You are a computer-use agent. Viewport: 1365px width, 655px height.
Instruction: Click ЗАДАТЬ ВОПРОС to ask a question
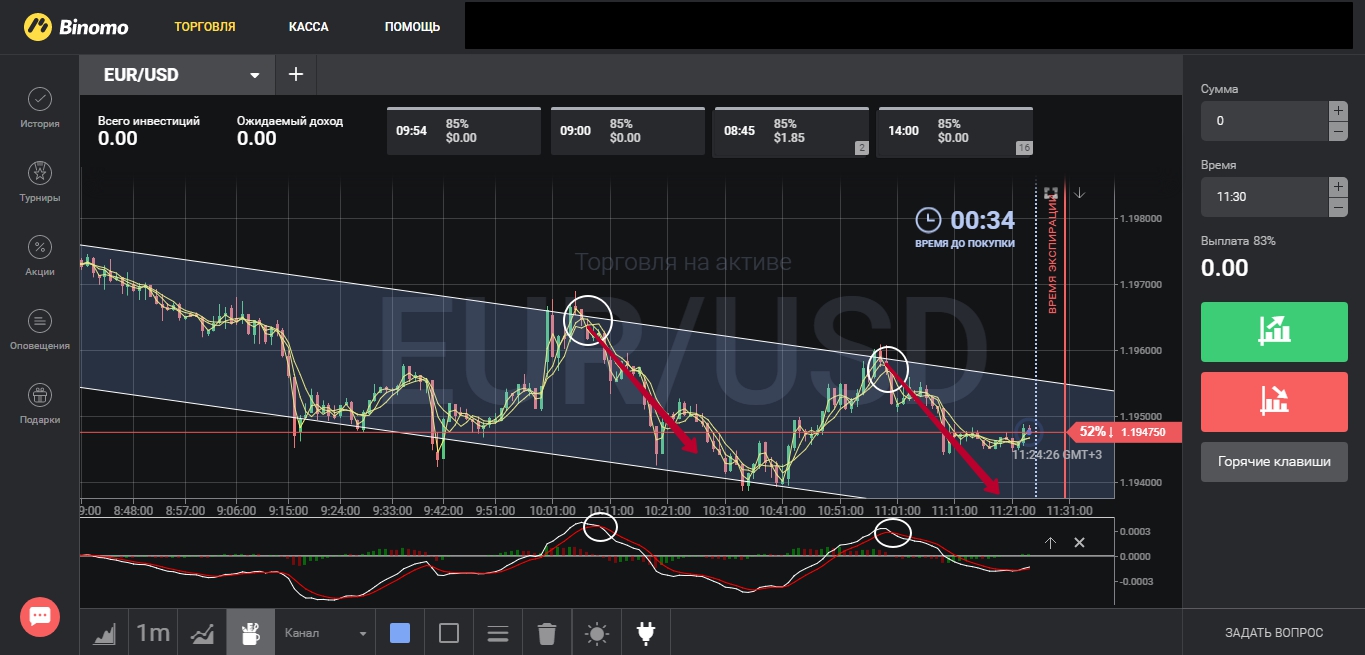(x=1274, y=633)
